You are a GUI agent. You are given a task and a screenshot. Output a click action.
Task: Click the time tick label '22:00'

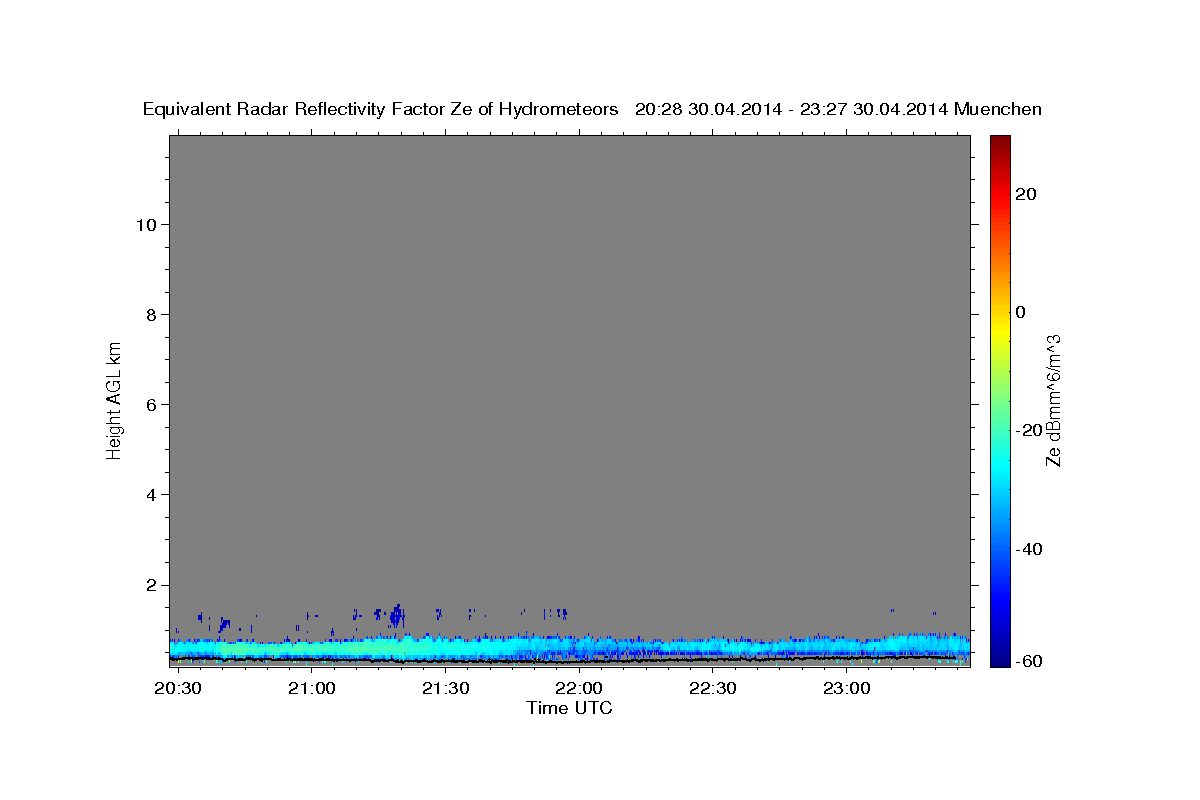click(578, 689)
